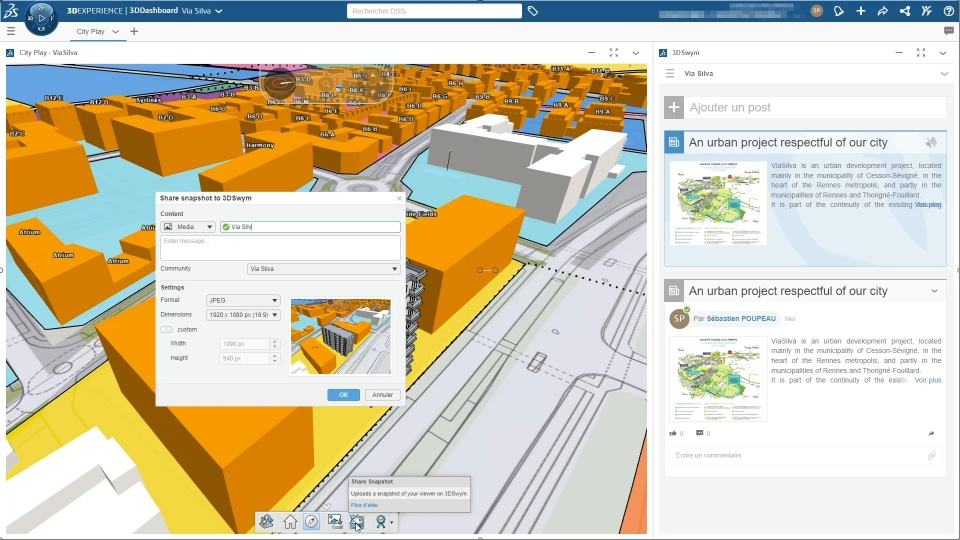Expand the 3DSwym widget menu chevron
960x540 pixels.
click(x=943, y=53)
